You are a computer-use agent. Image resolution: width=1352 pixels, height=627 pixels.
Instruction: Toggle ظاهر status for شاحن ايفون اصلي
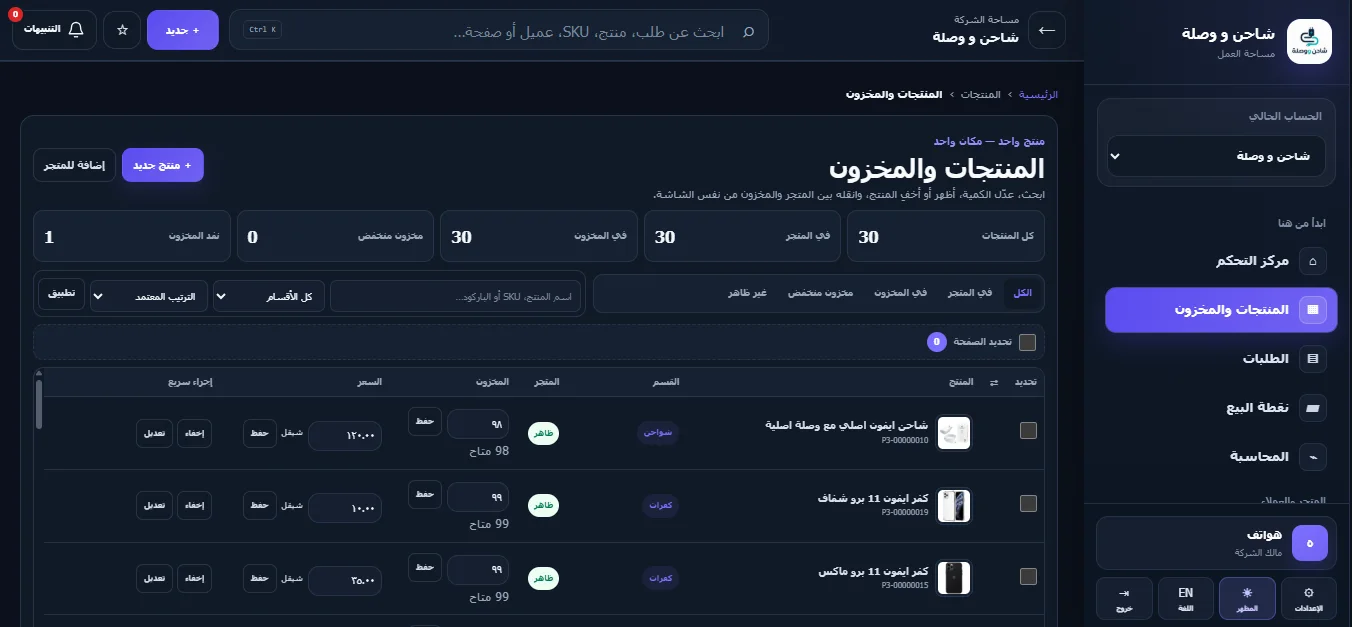pos(543,433)
